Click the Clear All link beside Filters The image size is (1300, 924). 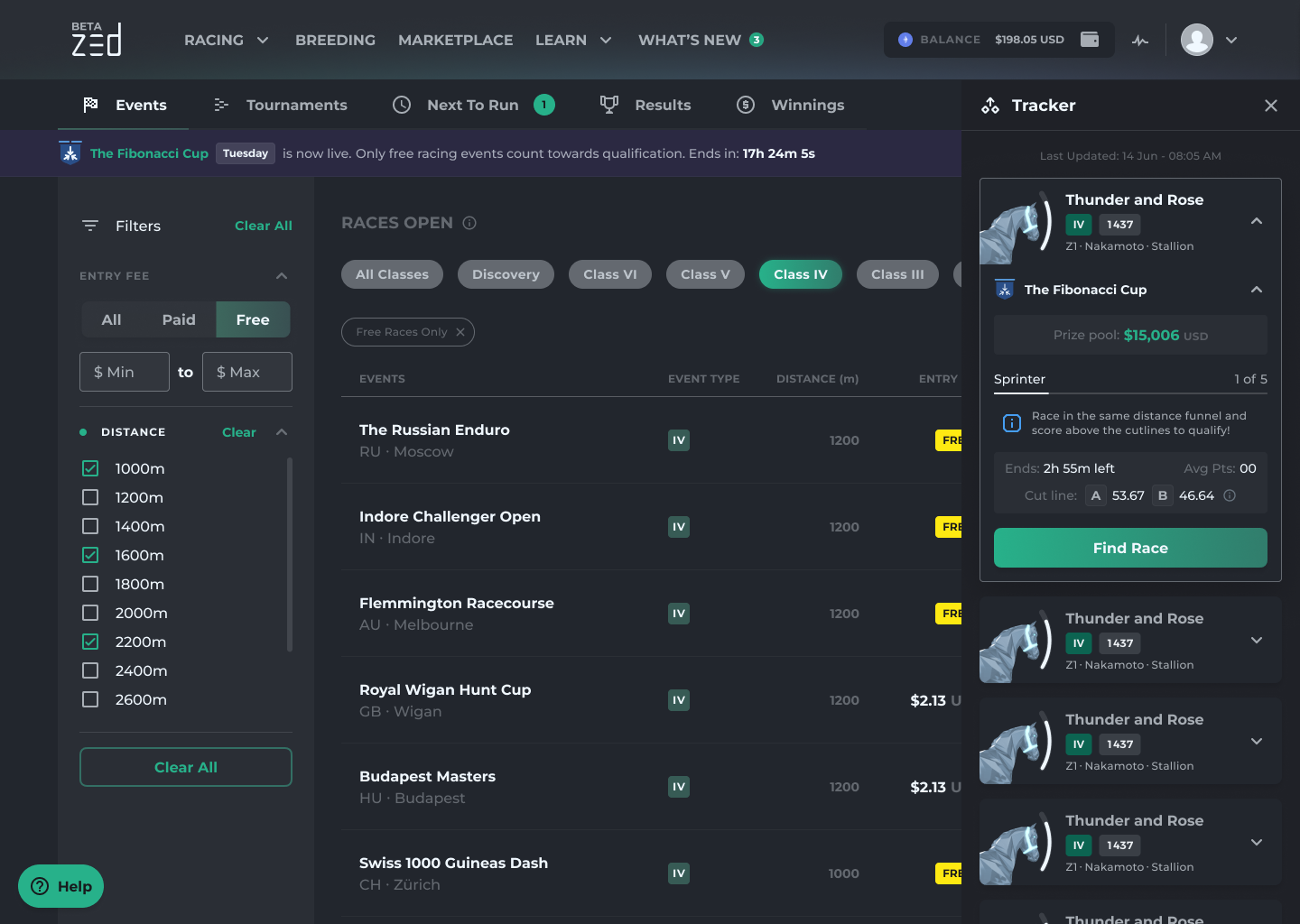coord(264,226)
